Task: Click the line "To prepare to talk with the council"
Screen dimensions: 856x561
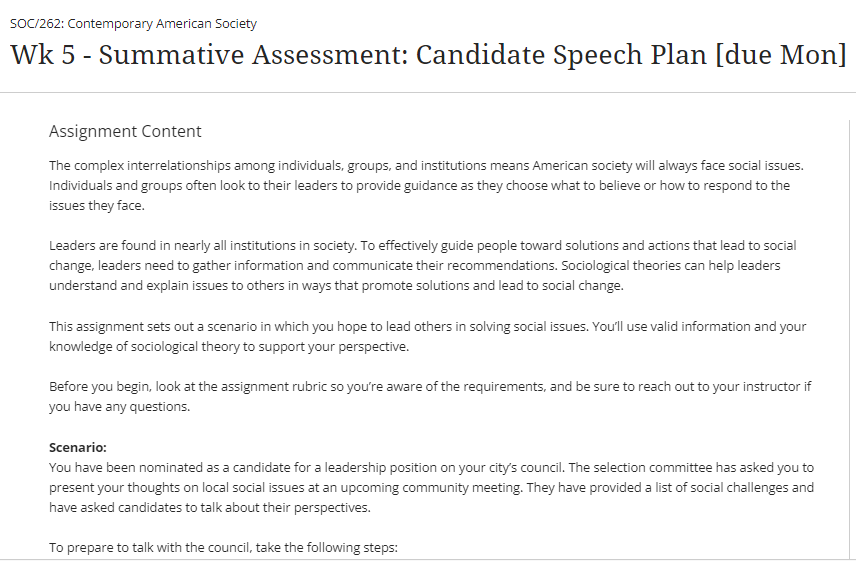Action: (x=223, y=547)
